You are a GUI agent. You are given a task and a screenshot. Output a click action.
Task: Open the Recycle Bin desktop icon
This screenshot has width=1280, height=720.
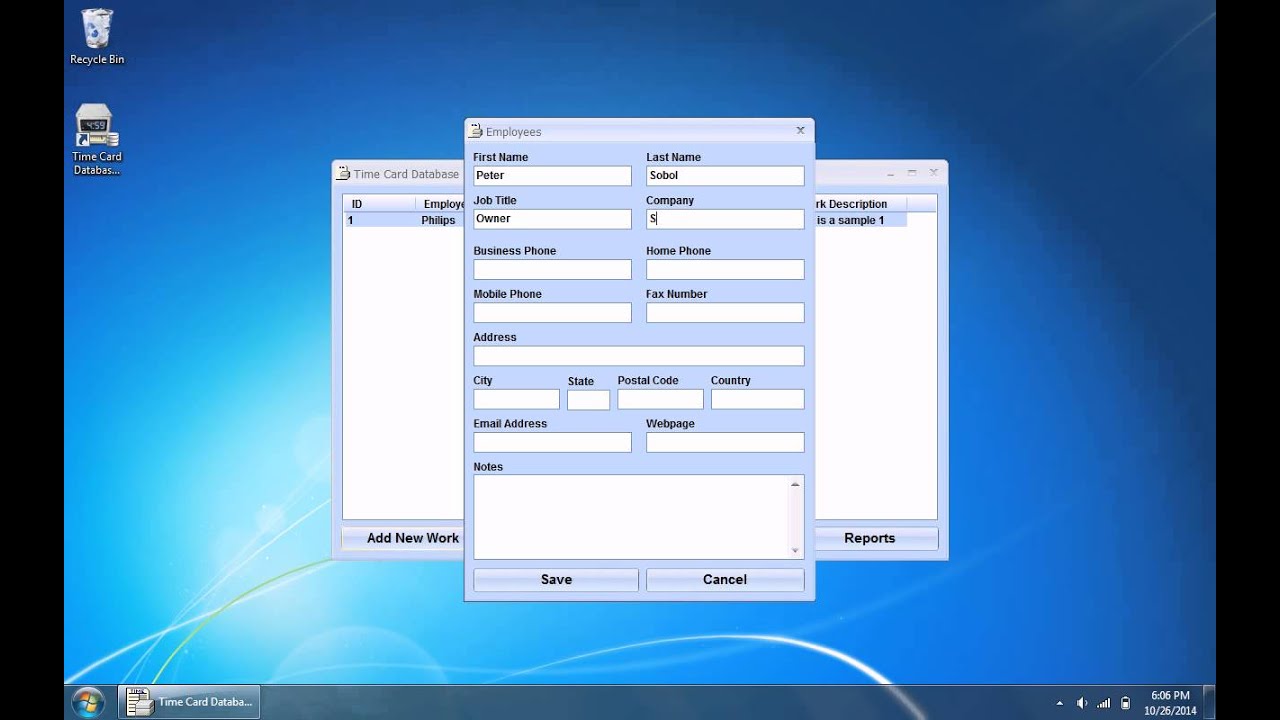tap(97, 37)
